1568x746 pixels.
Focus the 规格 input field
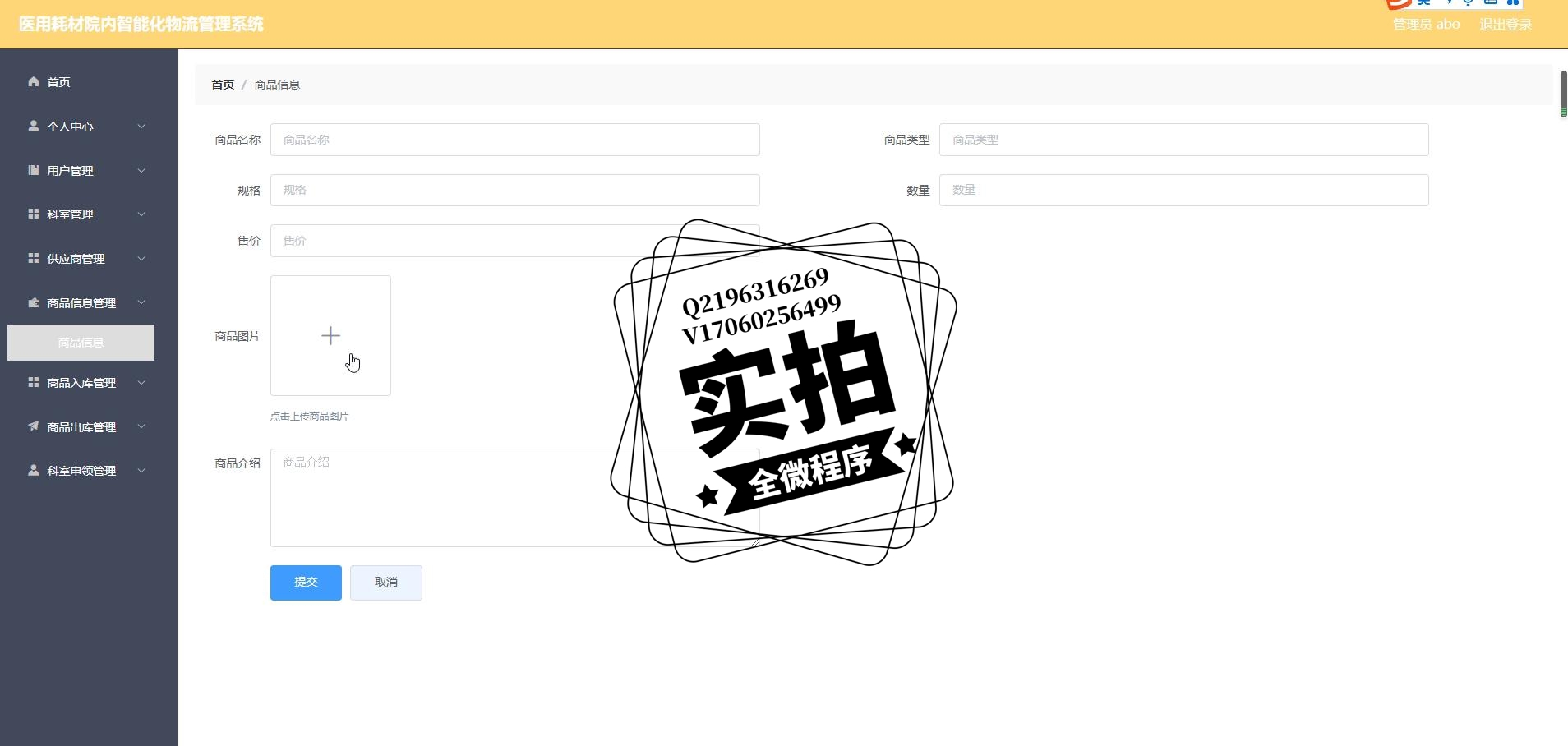[x=515, y=190]
